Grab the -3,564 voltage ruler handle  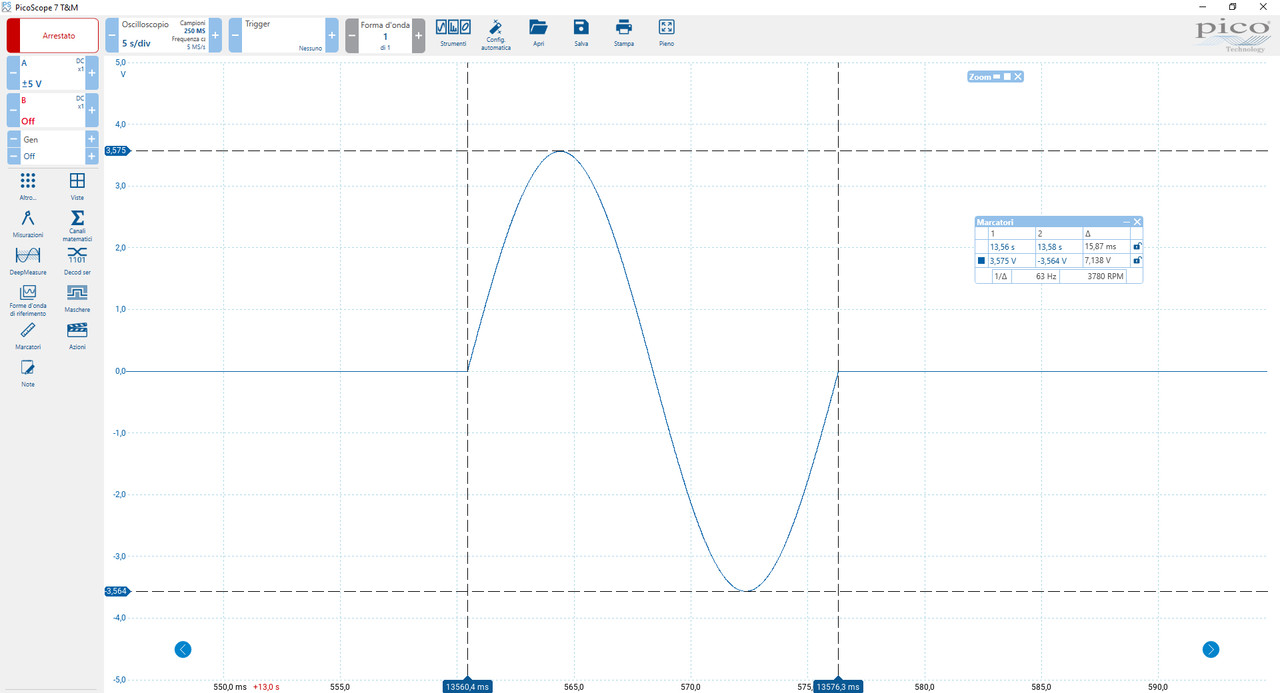pos(115,591)
